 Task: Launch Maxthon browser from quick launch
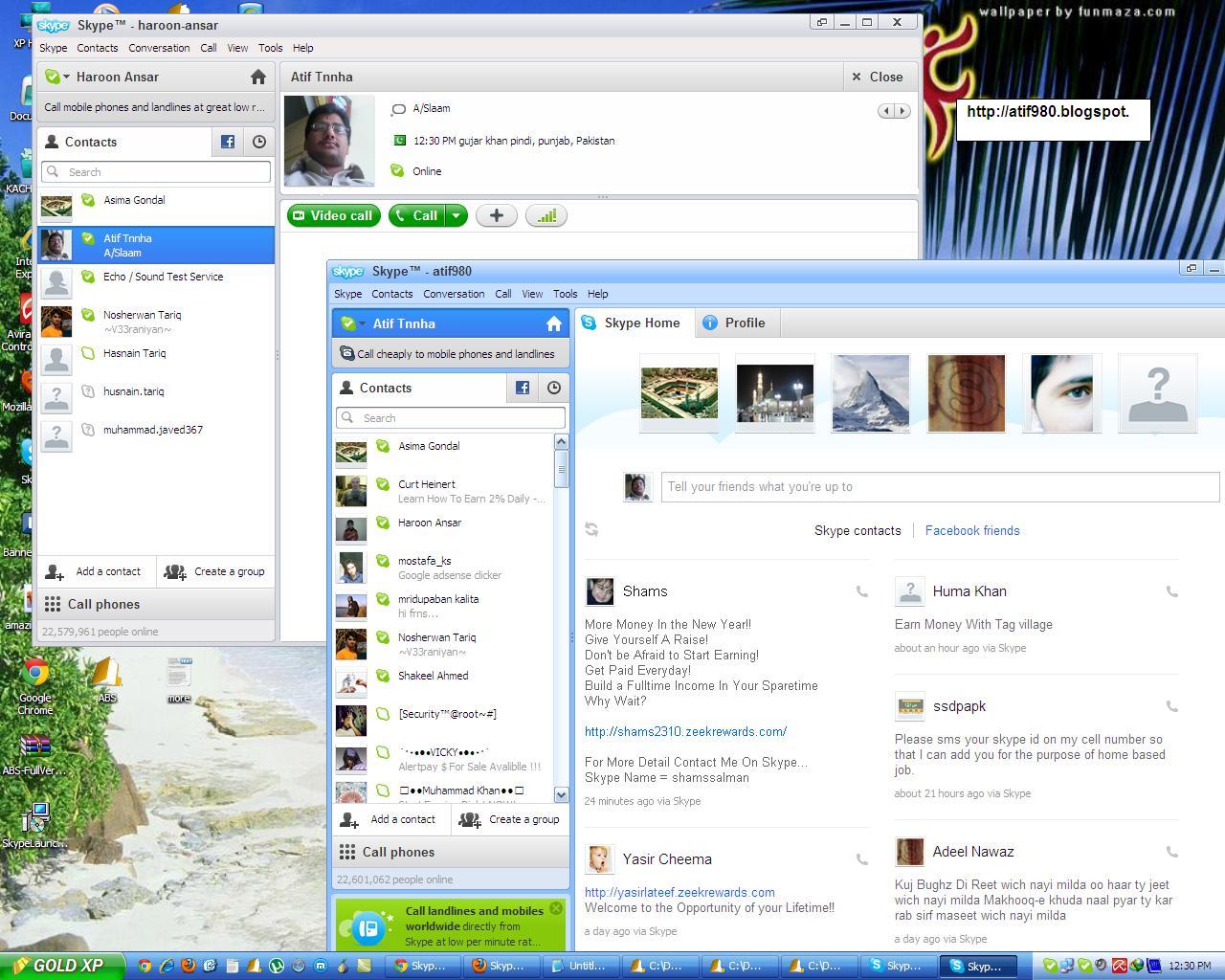321,966
